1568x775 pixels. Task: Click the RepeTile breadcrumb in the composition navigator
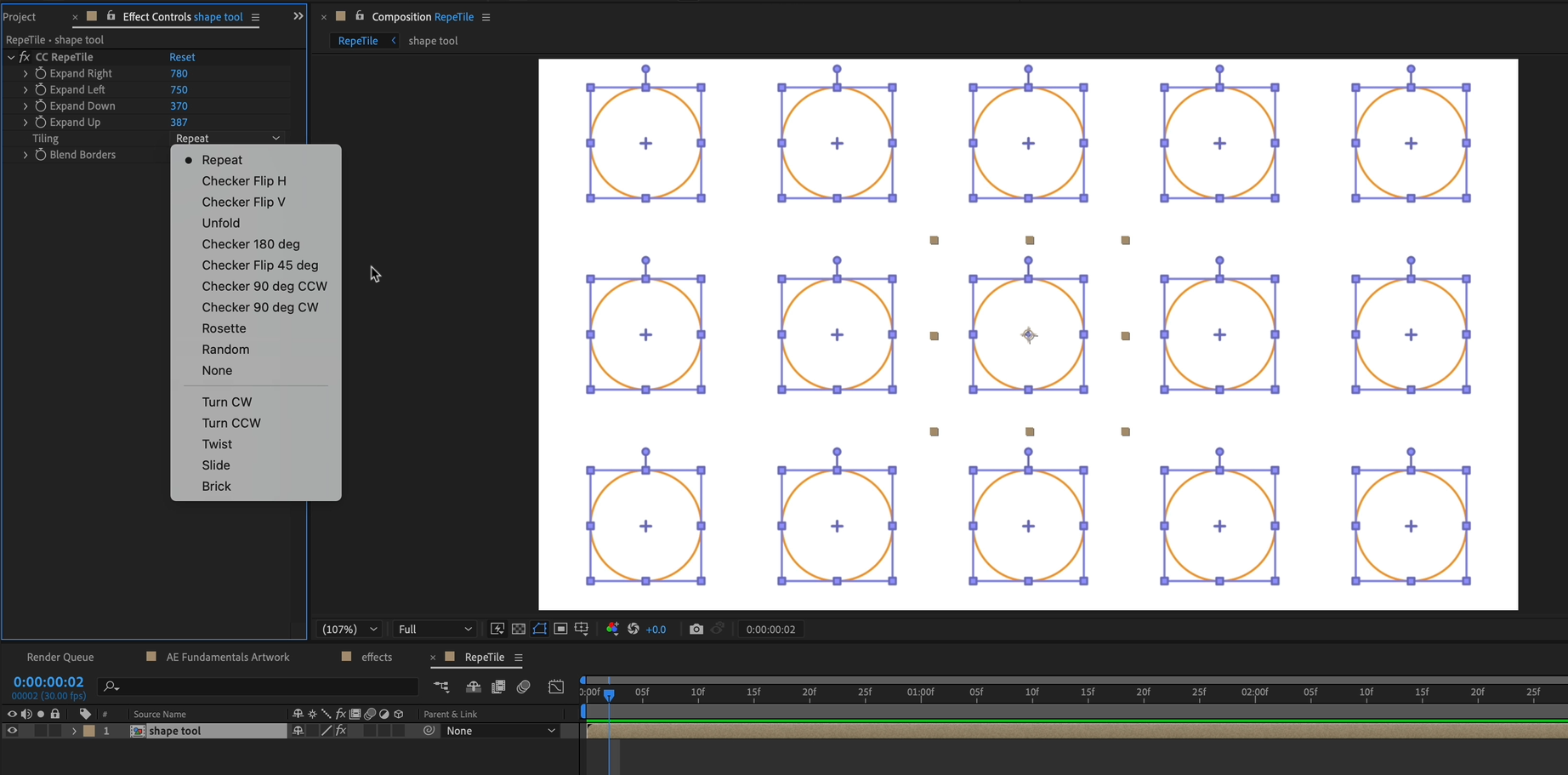[357, 40]
